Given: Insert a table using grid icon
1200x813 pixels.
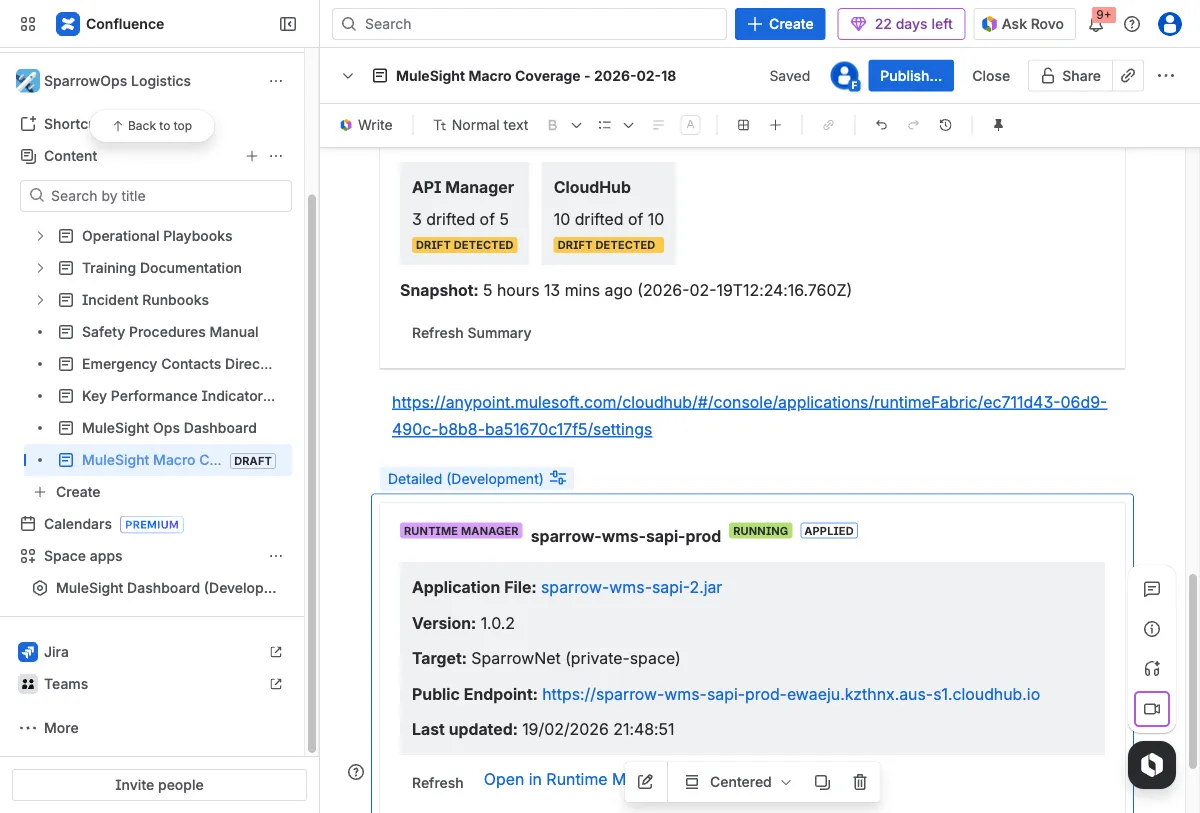Looking at the screenshot, I should pos(743,125).
